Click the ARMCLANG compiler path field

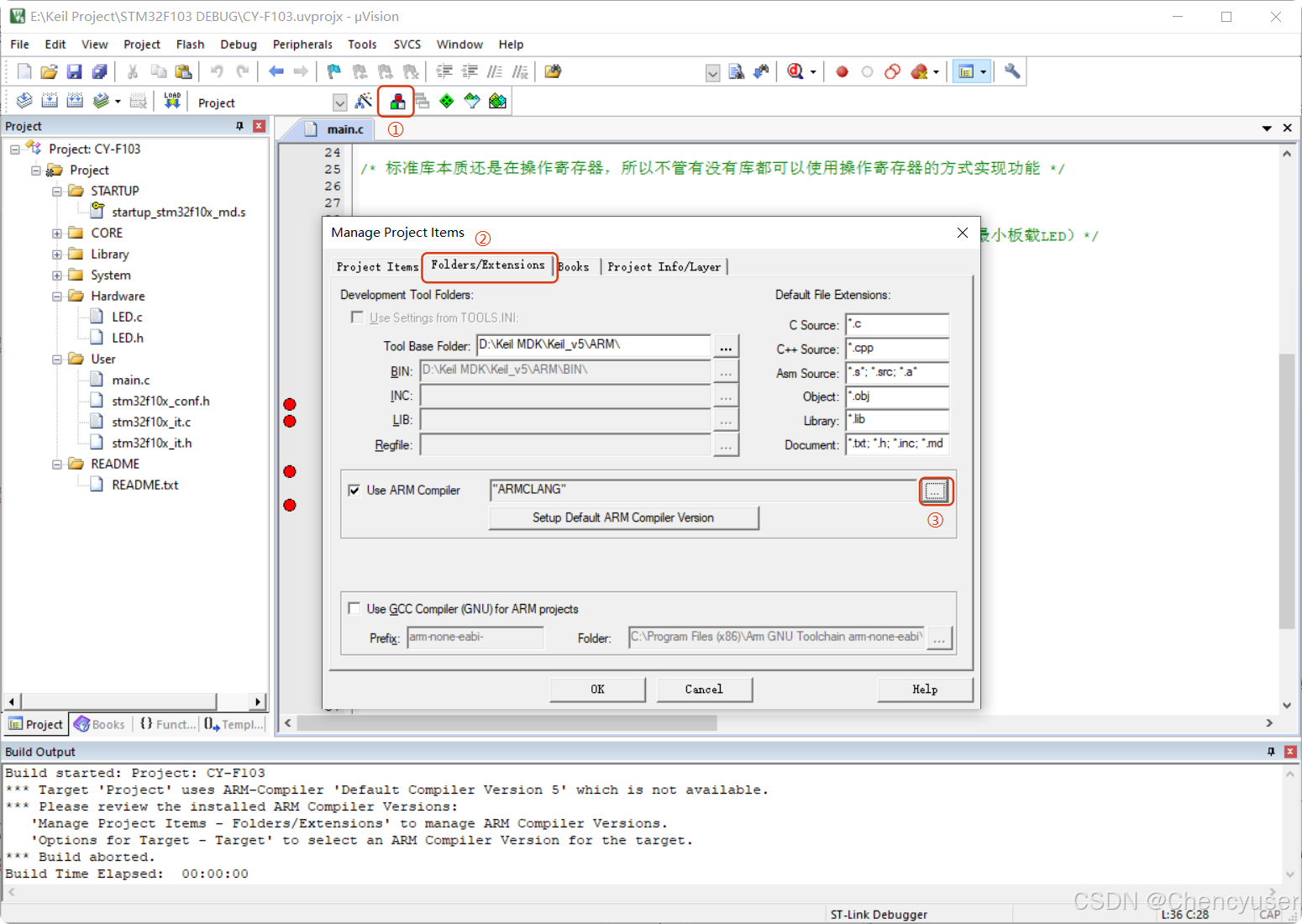(703, 490)
